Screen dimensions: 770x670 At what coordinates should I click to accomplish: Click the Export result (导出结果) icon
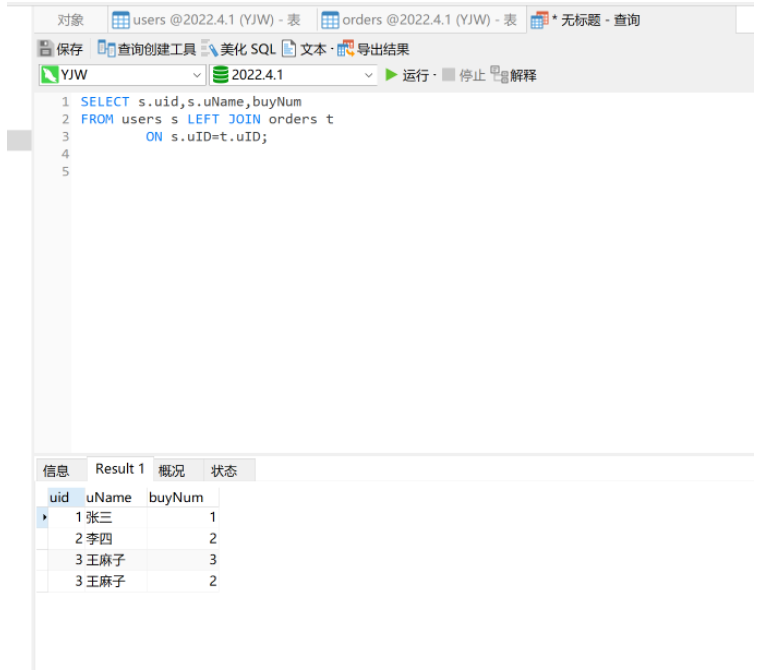pos(345,48)
